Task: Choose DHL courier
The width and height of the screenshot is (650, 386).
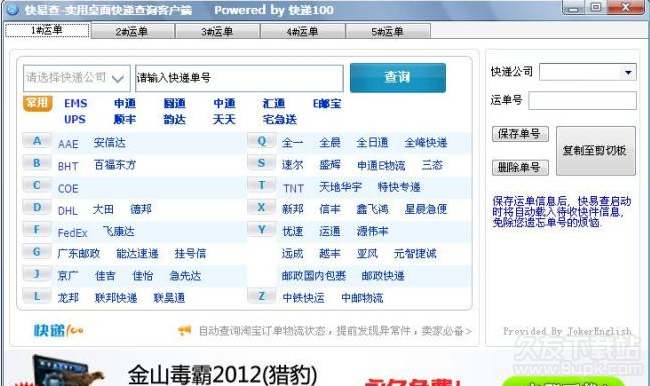Action: pyautogui.click(x=68, y=211)
